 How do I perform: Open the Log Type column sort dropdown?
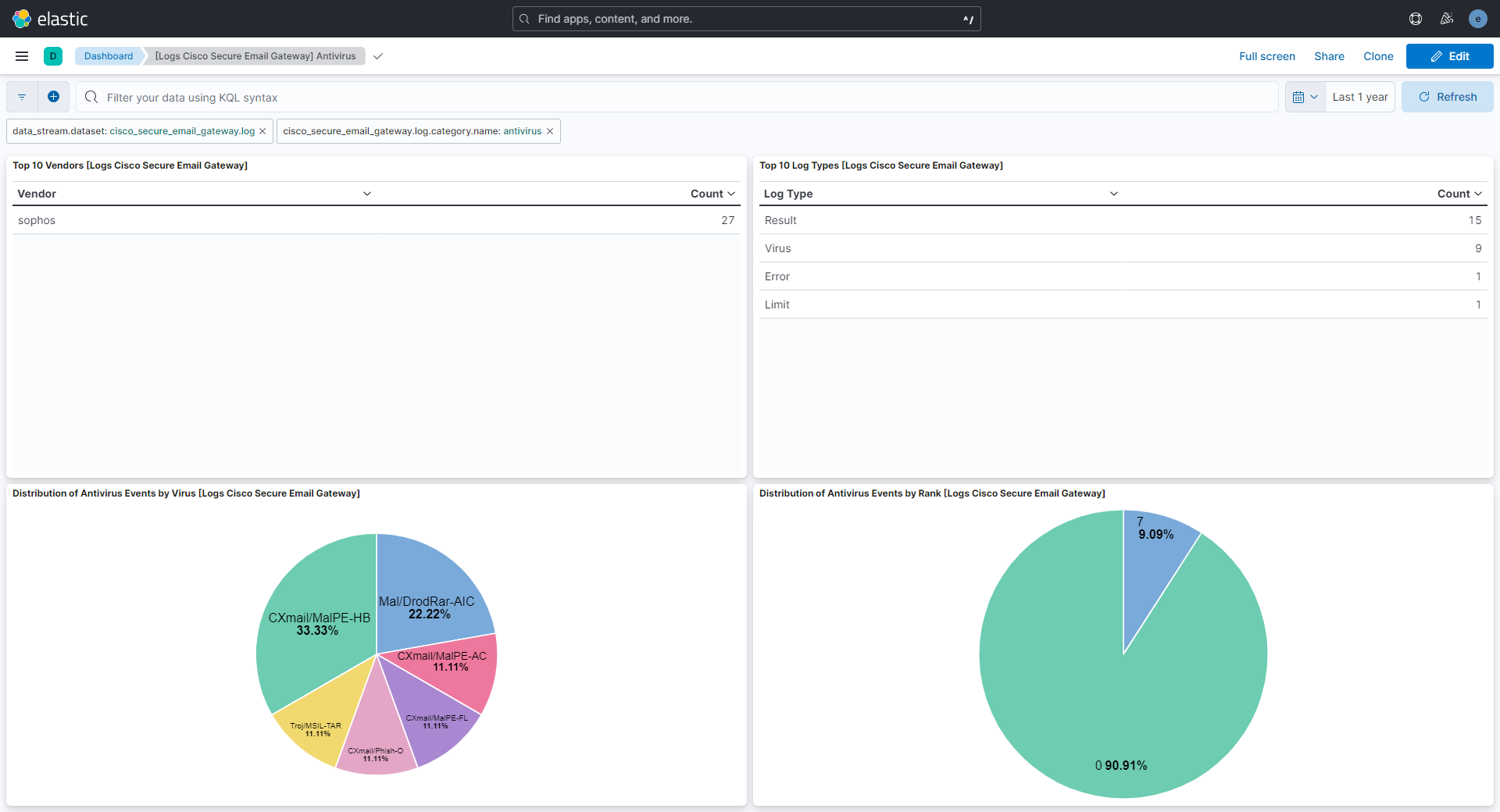point(1114,193)
